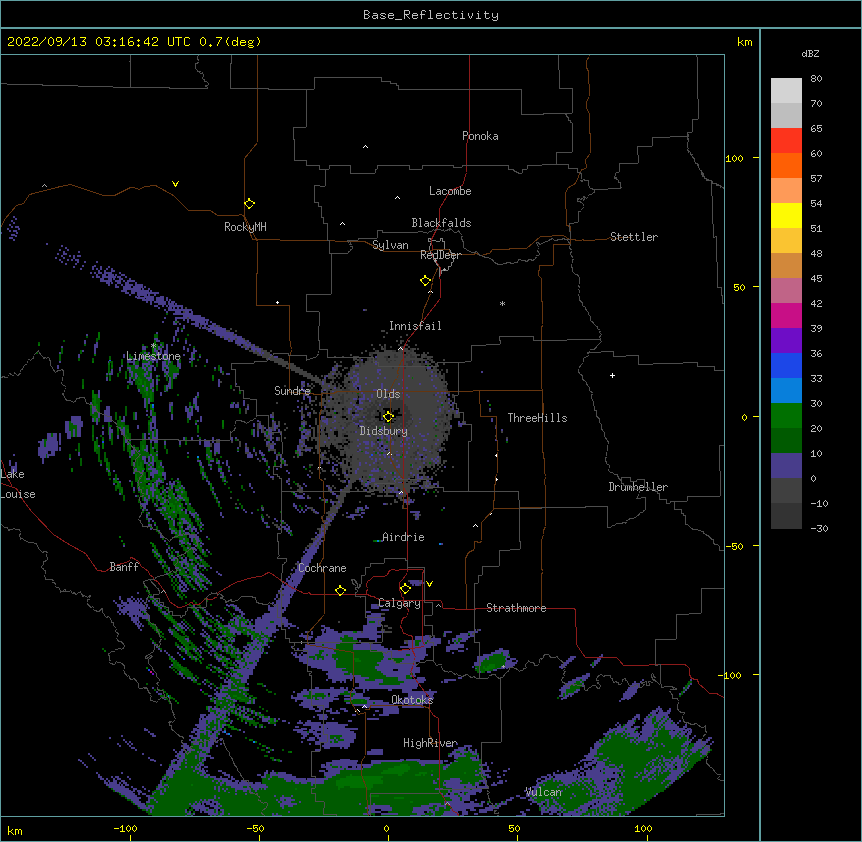Screen dimensions: 862x842
Task: Click the 42 dBZ magenta legend swatch
Action: pos(786,315)
